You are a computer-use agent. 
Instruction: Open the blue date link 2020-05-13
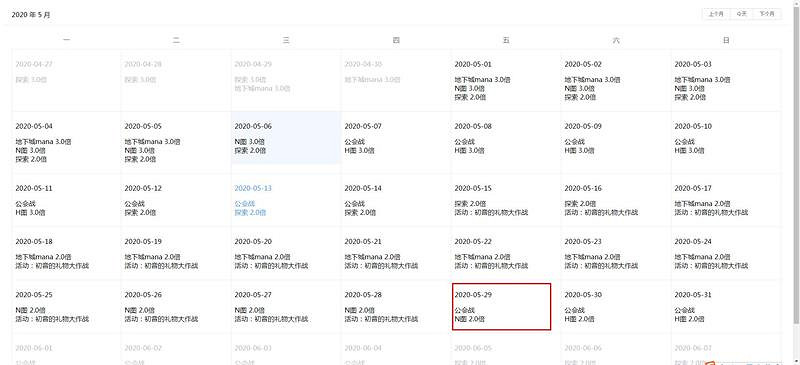[253, 188]
